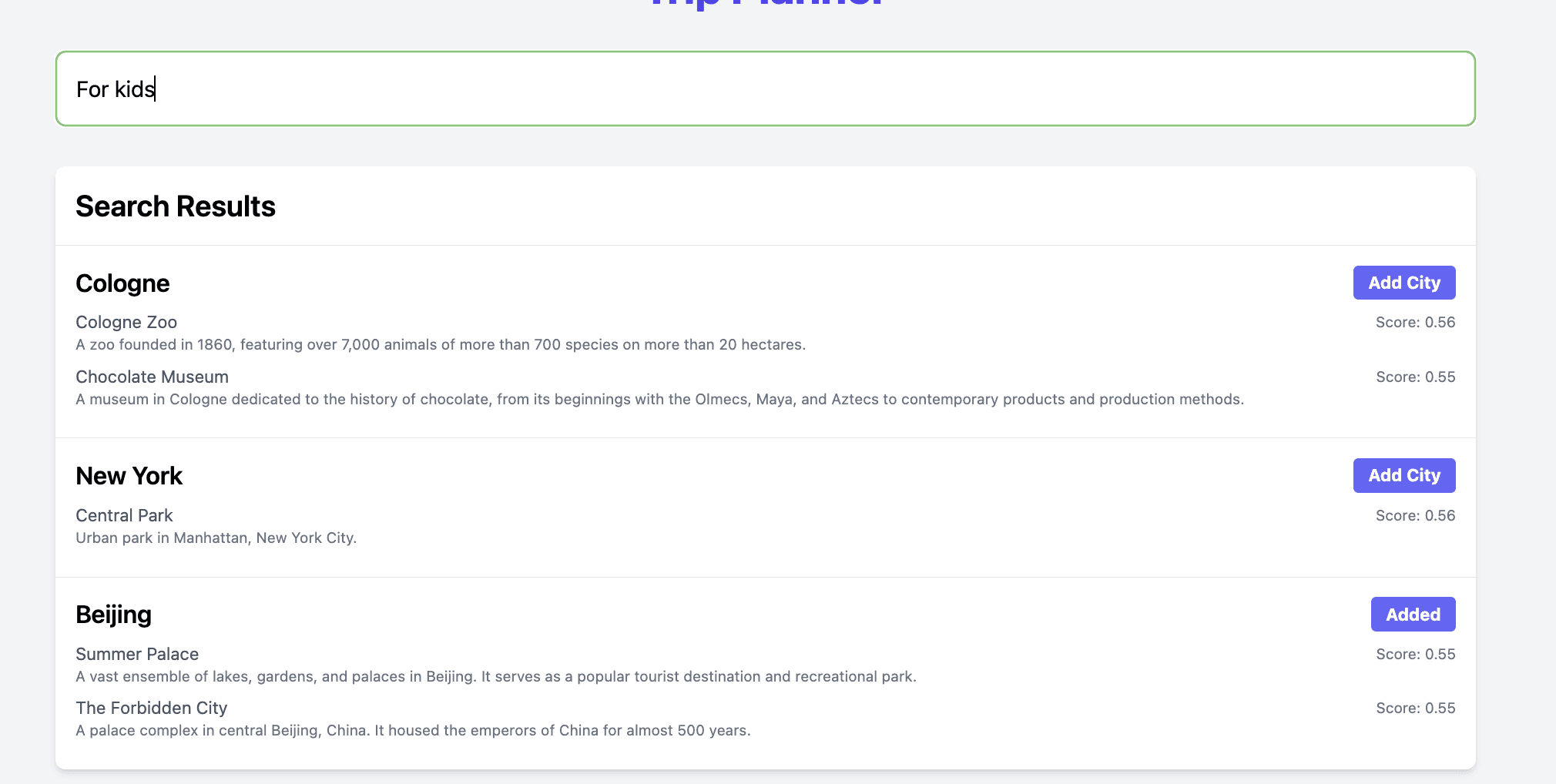The height and width of the screenshot is (784, 1556).
Task: Click the Central Park score value
Action: point(1415,515)
